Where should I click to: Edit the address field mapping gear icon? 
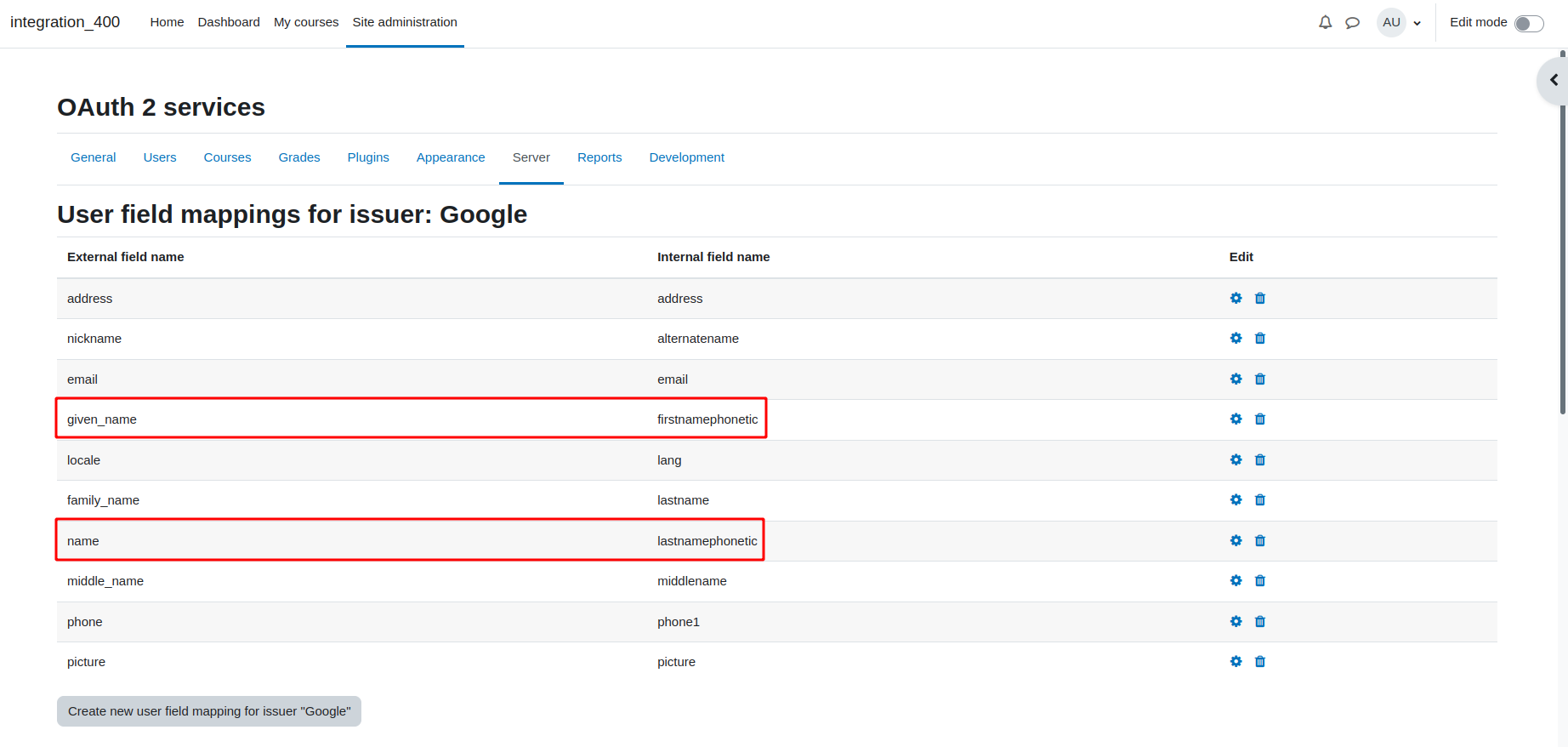click(1236, 298)
